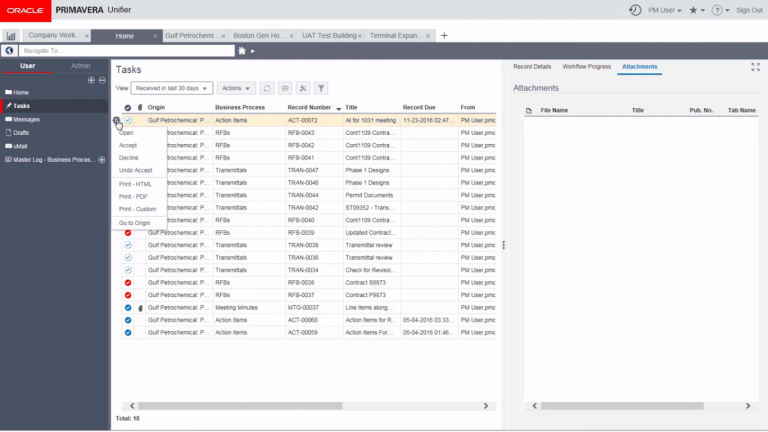
Task: Open the View filter dropdown
Action: click(171, 88)
